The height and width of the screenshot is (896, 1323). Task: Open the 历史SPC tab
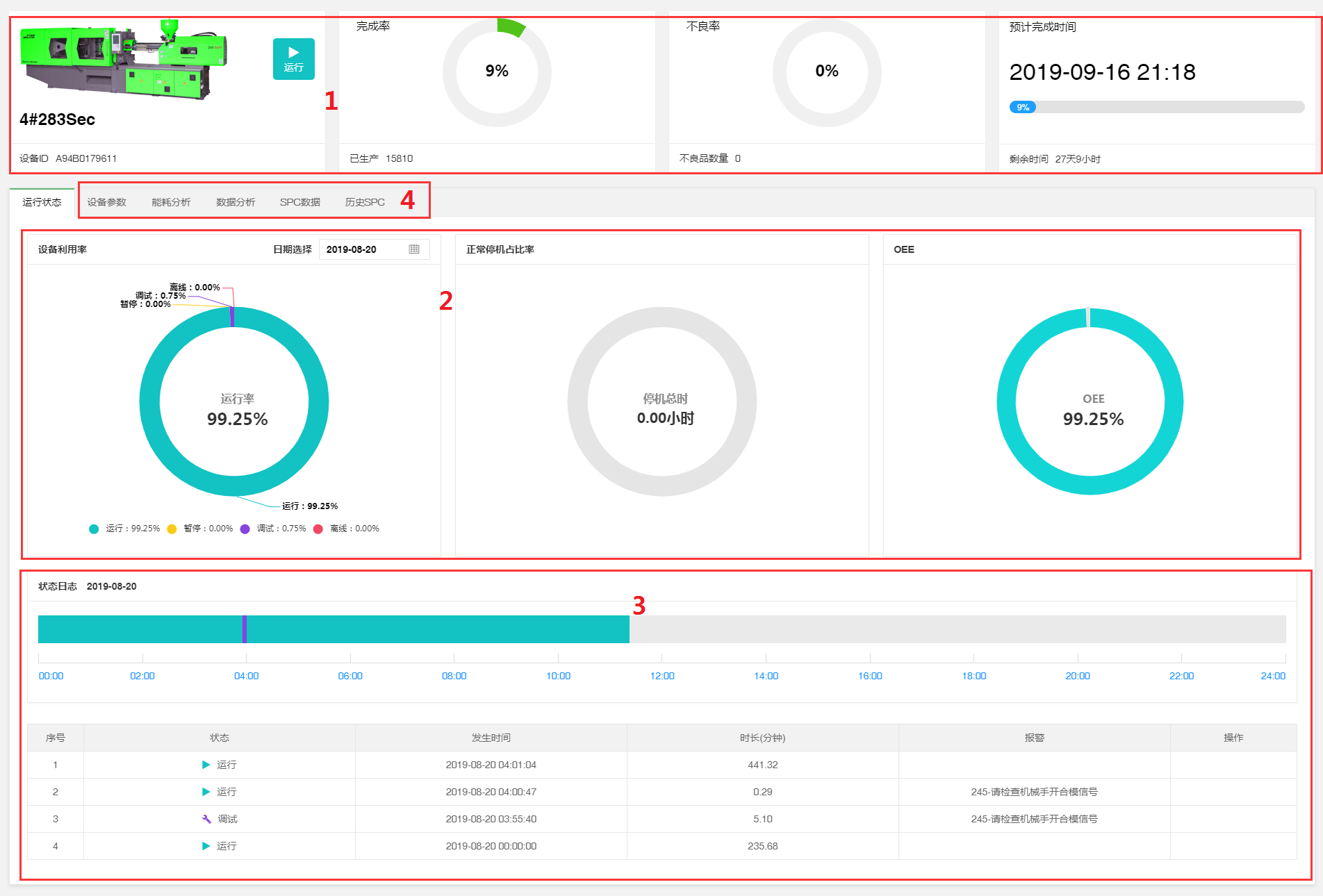tap(365, 202)
